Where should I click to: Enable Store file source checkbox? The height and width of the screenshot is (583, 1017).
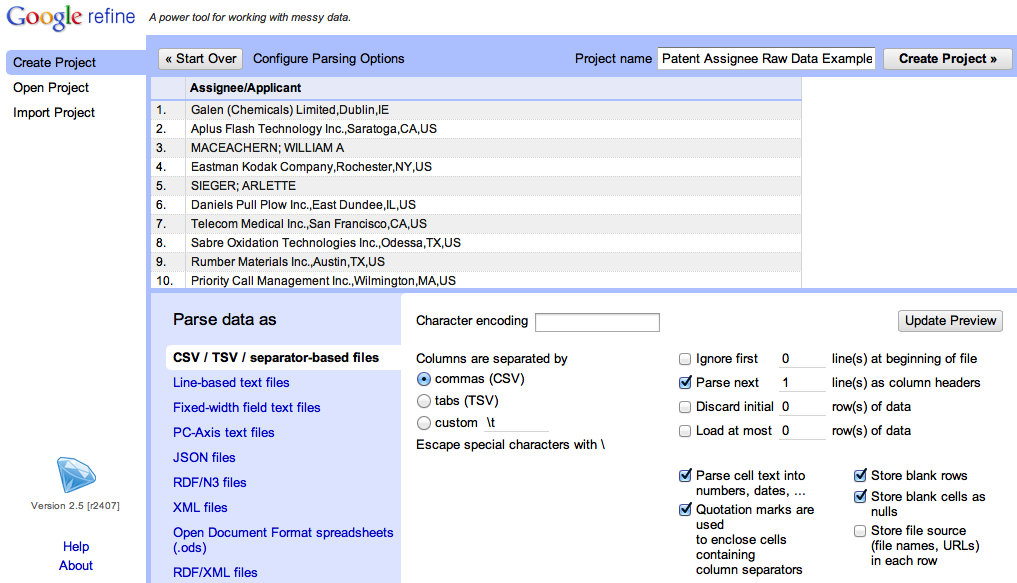point(860,530)
